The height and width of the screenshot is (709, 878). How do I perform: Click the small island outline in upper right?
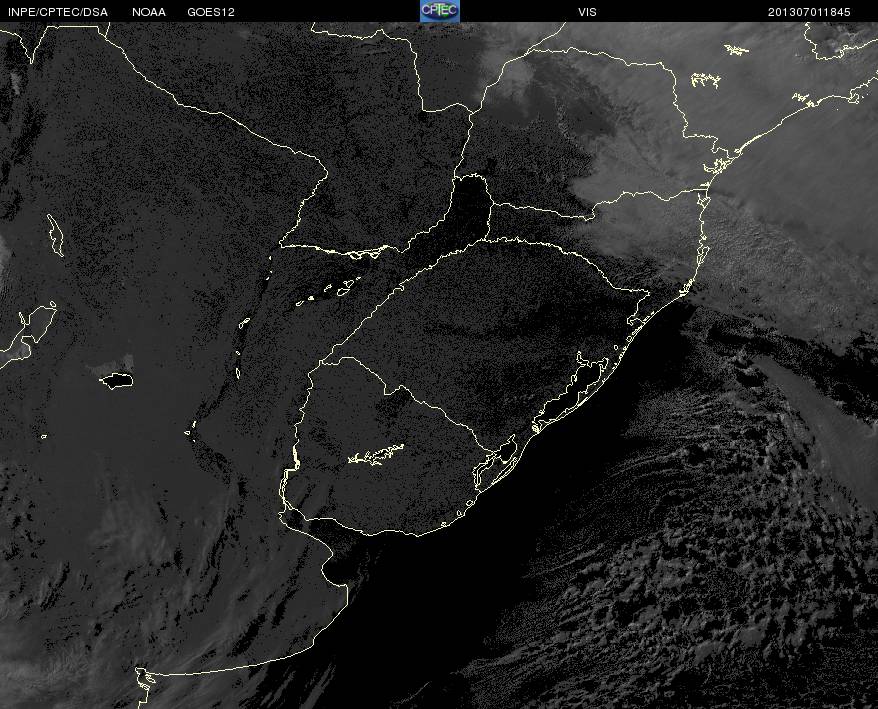736,50
